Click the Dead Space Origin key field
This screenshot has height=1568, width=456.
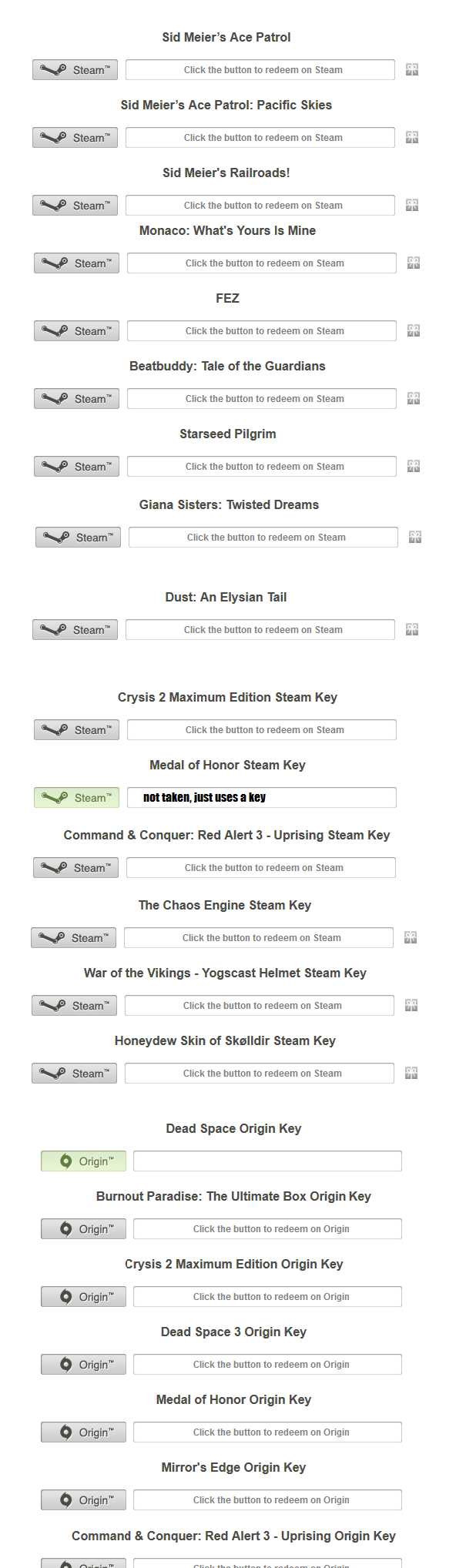(267, 1161)
